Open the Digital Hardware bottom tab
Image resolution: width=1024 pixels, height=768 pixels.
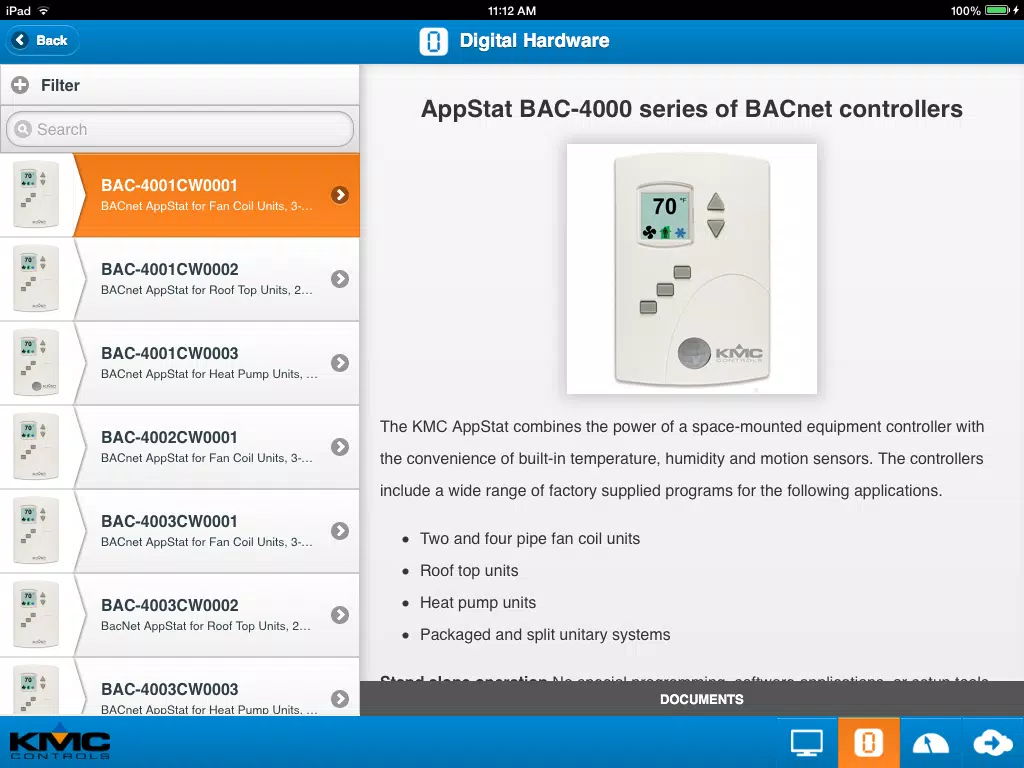point(869,743)
